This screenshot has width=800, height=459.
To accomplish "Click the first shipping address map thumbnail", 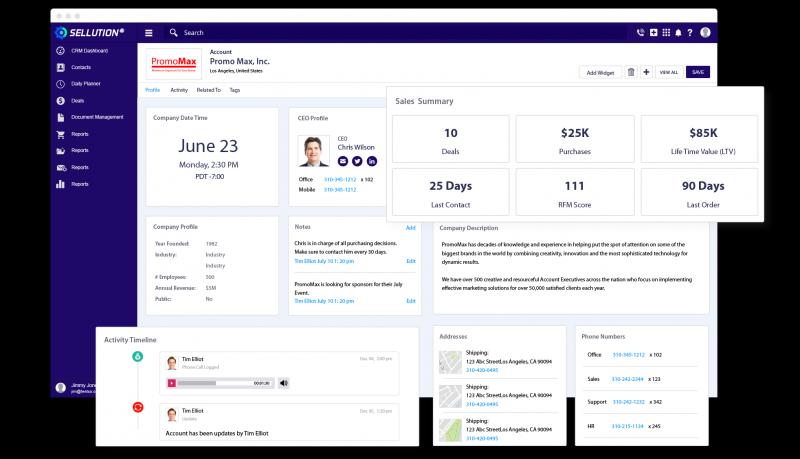I will coord(450,362).
